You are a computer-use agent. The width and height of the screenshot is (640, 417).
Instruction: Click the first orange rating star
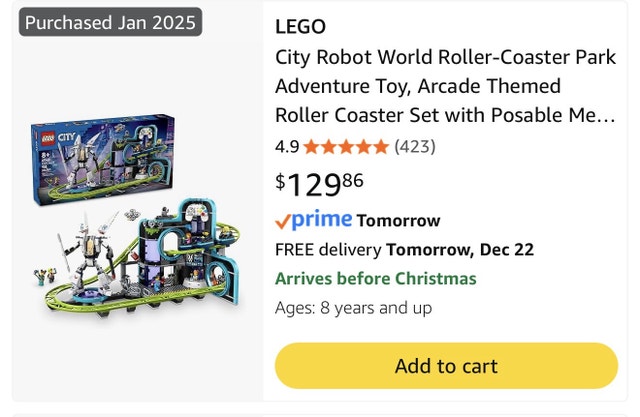pos(311,147)
